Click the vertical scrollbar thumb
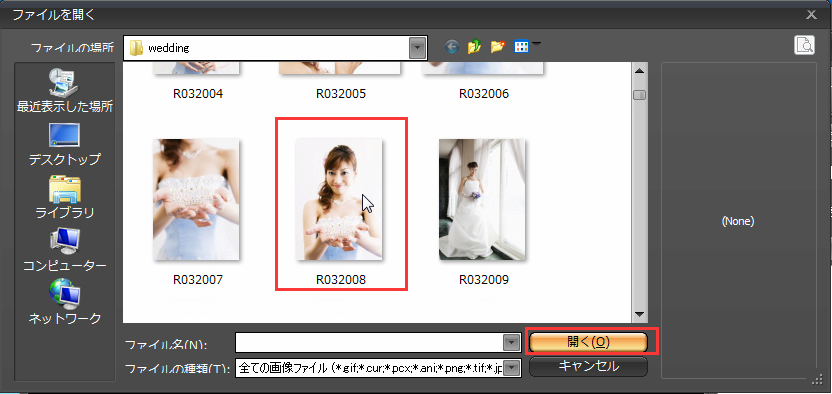The height and width of the screenshot is (394, 832). [x=639, y=95]
